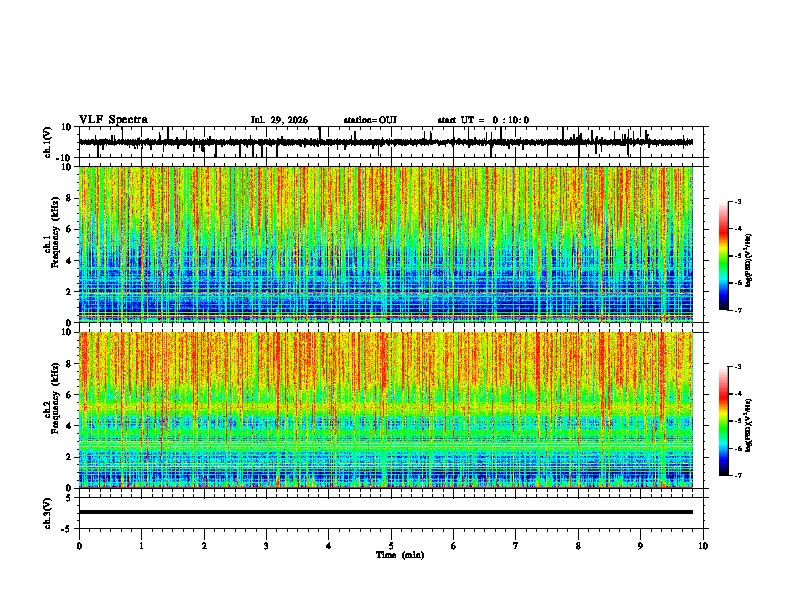
Task: Click the ch.1 spectrogram "6" kHz tick label
Action: (x=69, y=229)
